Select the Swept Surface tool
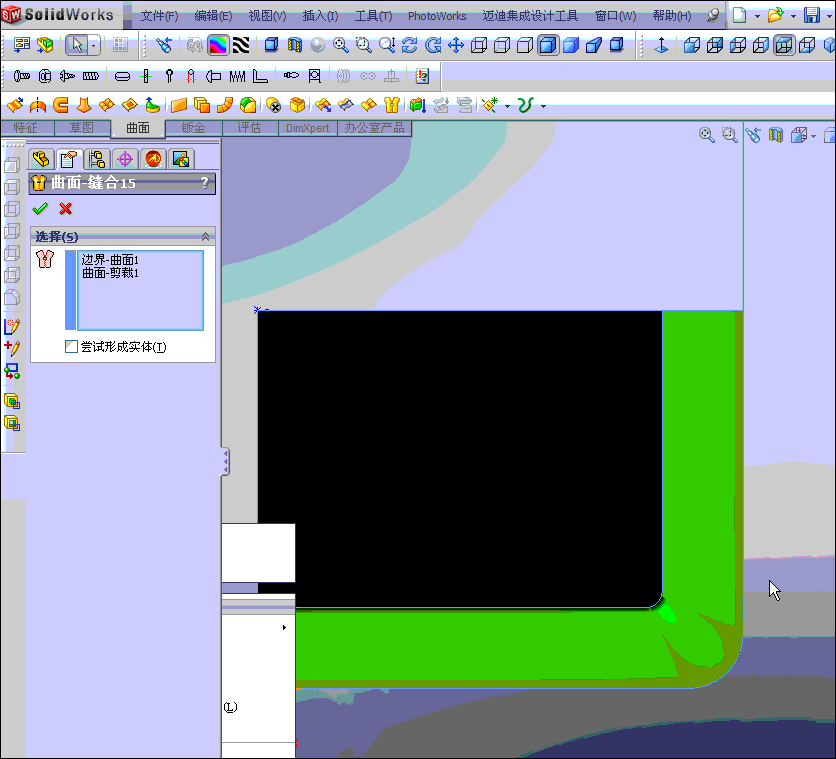This screenshot has width=836, height=759. 61,105
